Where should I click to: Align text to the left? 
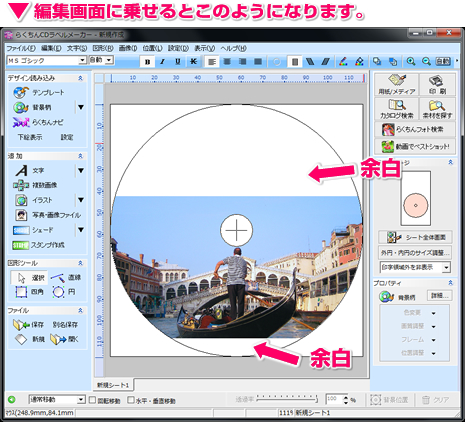pyautogui.click(x=212, y=62)
